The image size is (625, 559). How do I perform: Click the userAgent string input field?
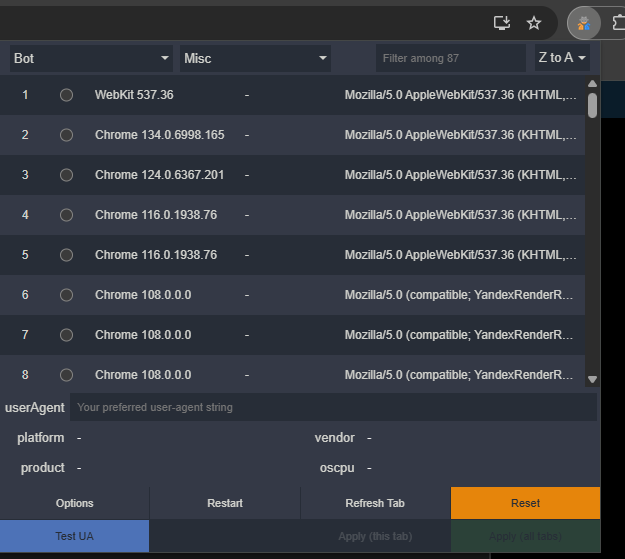(x=333, y=407)
